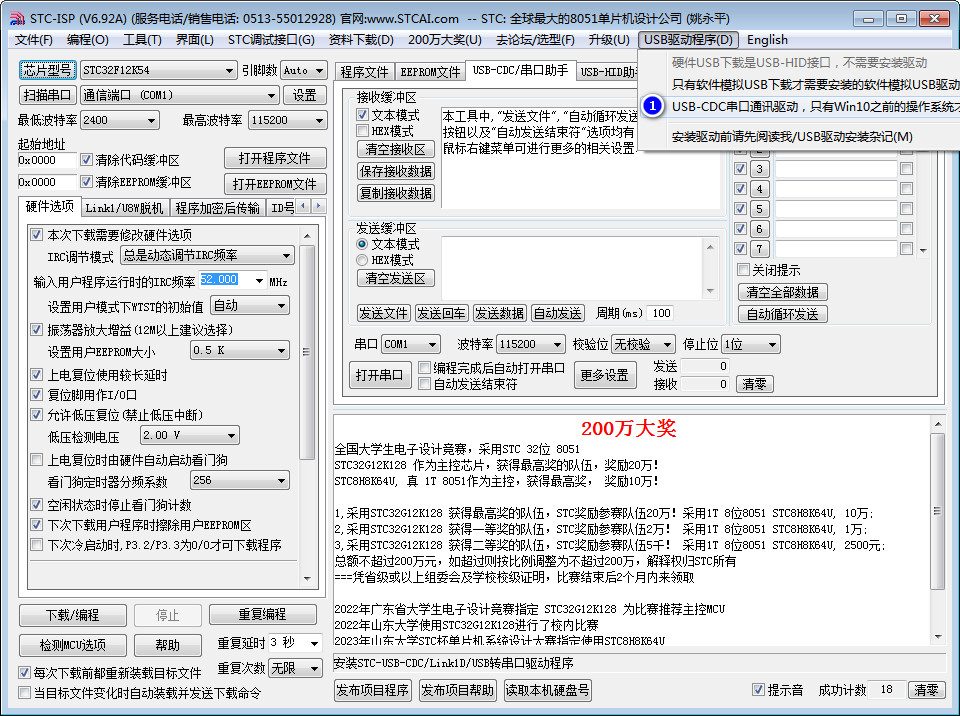Expand the 校验位 无校验 dropdown
960x716 pixels.
(x=667, y=344)
